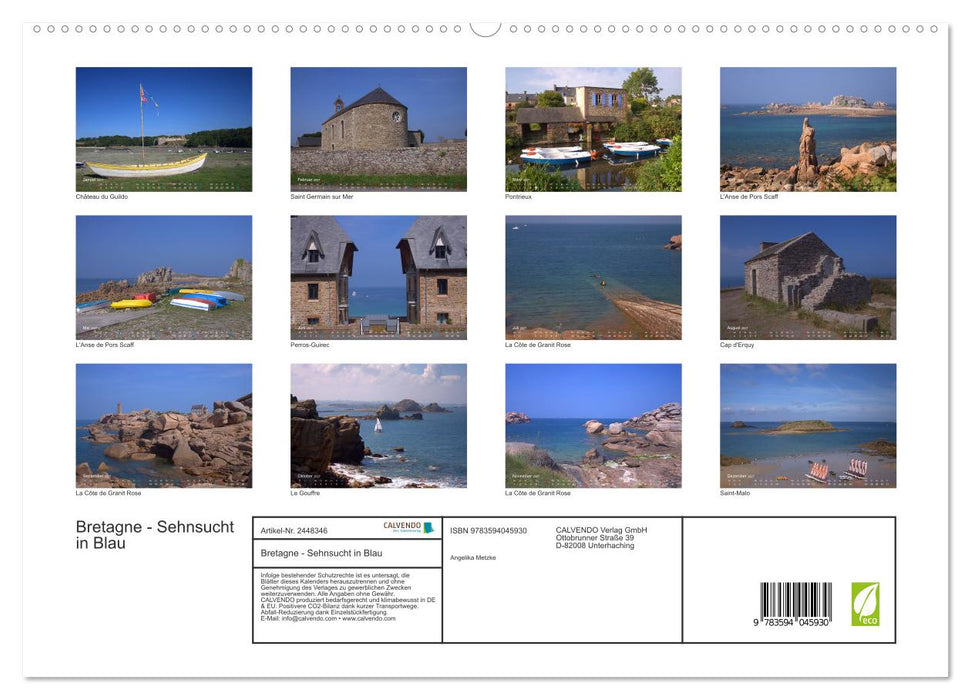The image size is (971, 700).
Task: Open the Saint-Malo beach chairs photo
Action: [808, 426]
